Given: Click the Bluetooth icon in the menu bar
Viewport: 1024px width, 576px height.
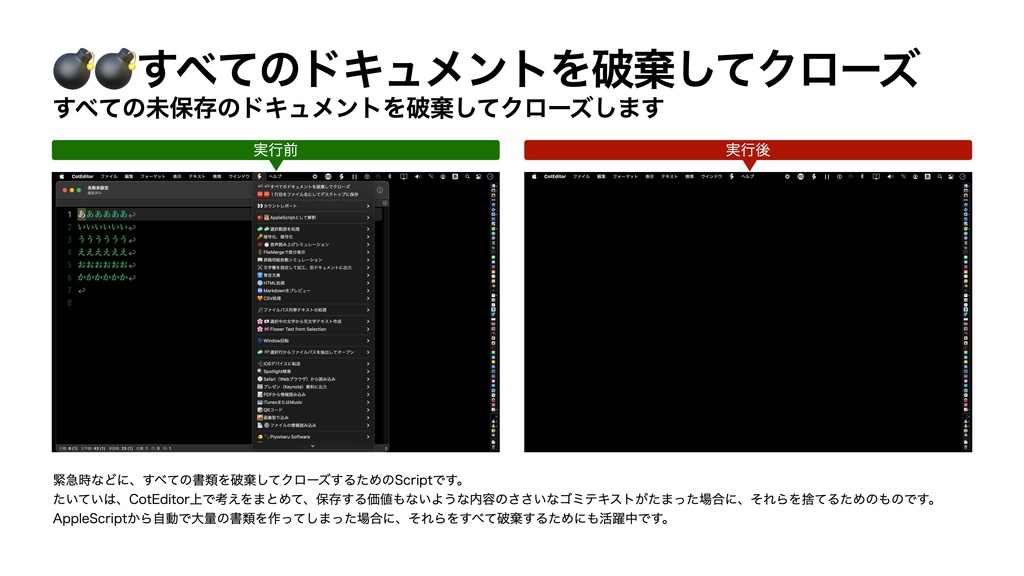Looking at the screenshot, I should [x=390, y=176].
